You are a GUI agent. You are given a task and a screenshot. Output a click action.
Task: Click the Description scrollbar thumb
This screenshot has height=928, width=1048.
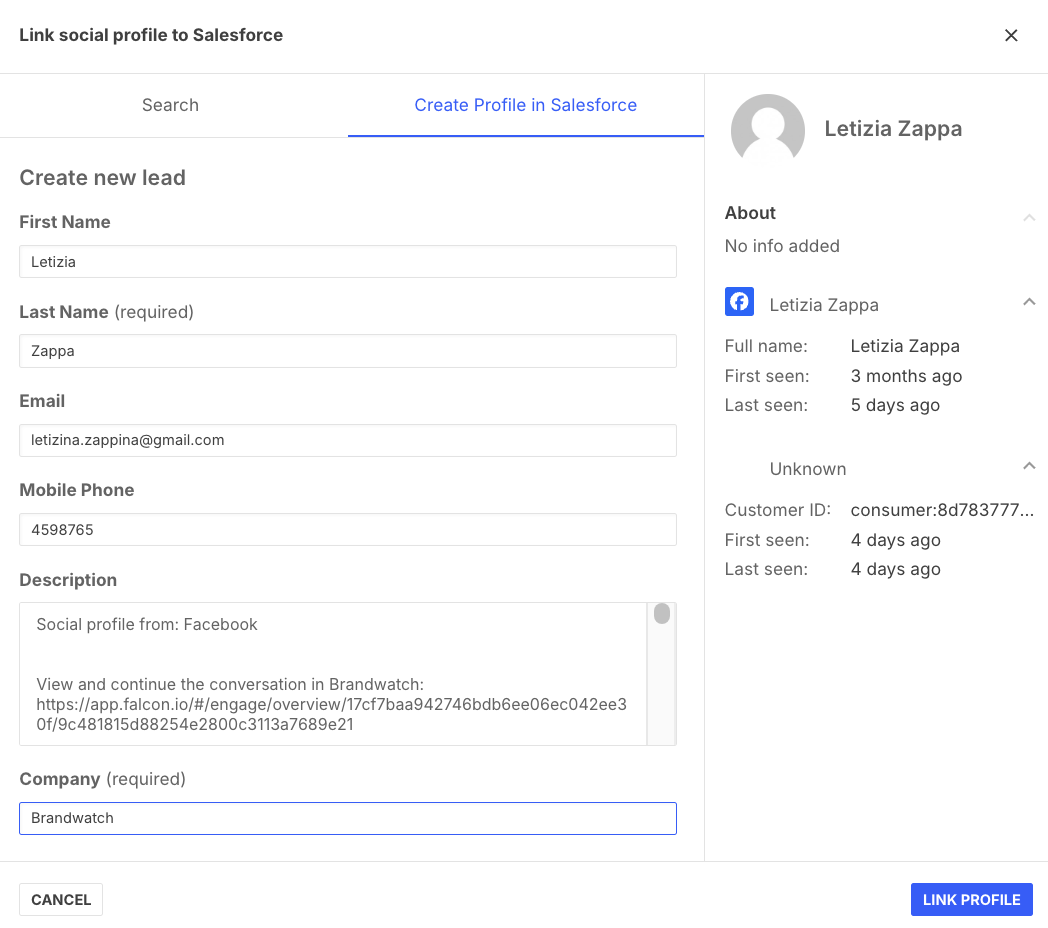coord(662,613)
